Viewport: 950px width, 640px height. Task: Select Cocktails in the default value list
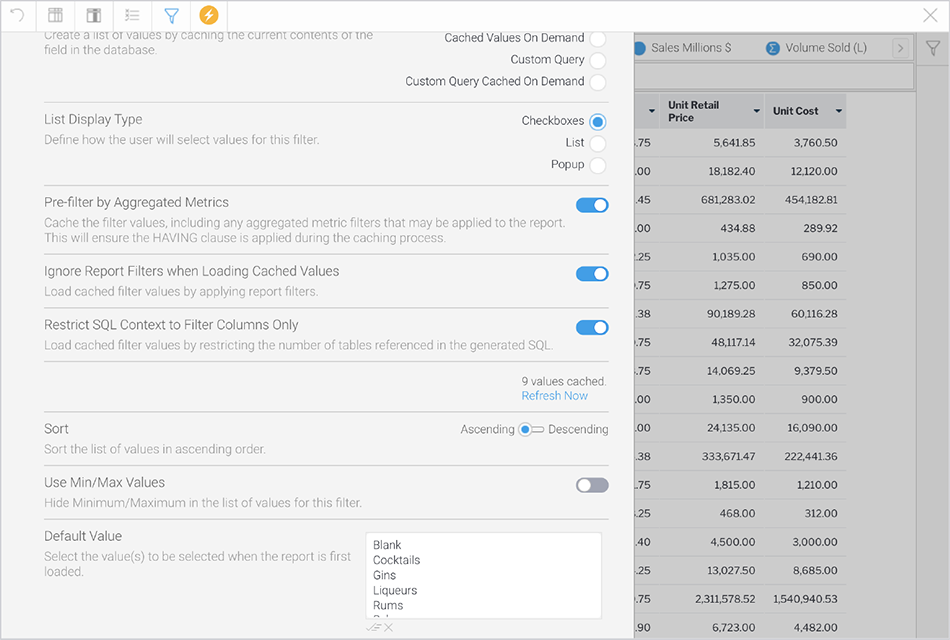click(396, 560)
